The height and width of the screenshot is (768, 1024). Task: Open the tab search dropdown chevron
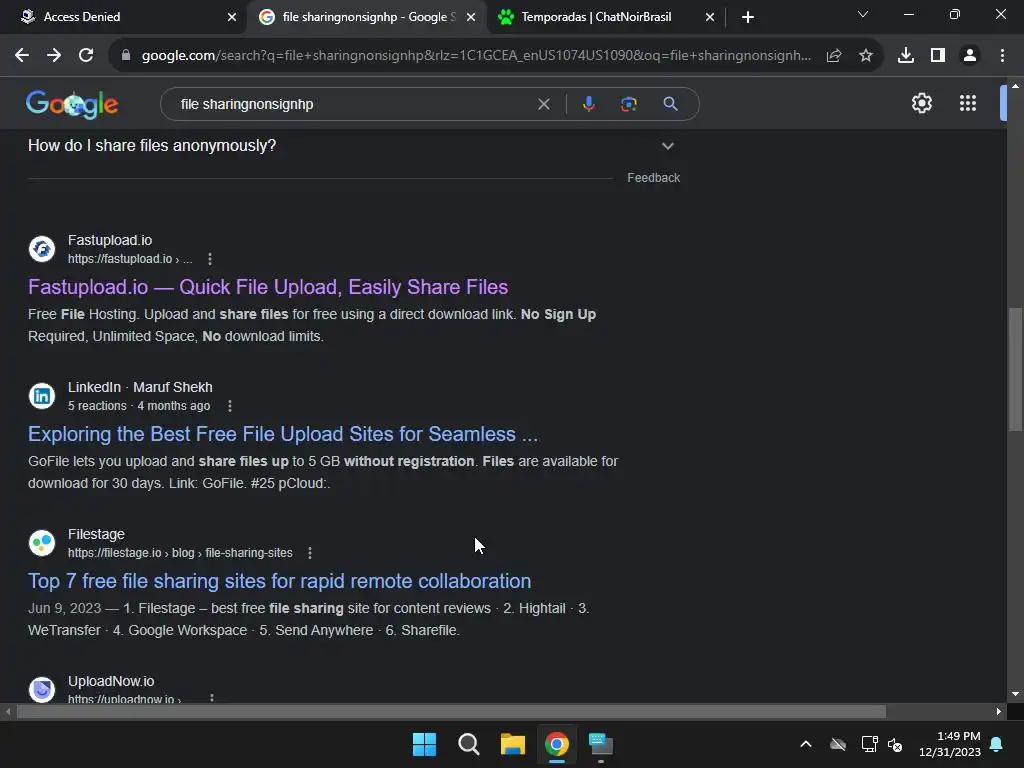click(x=863, y=14)
